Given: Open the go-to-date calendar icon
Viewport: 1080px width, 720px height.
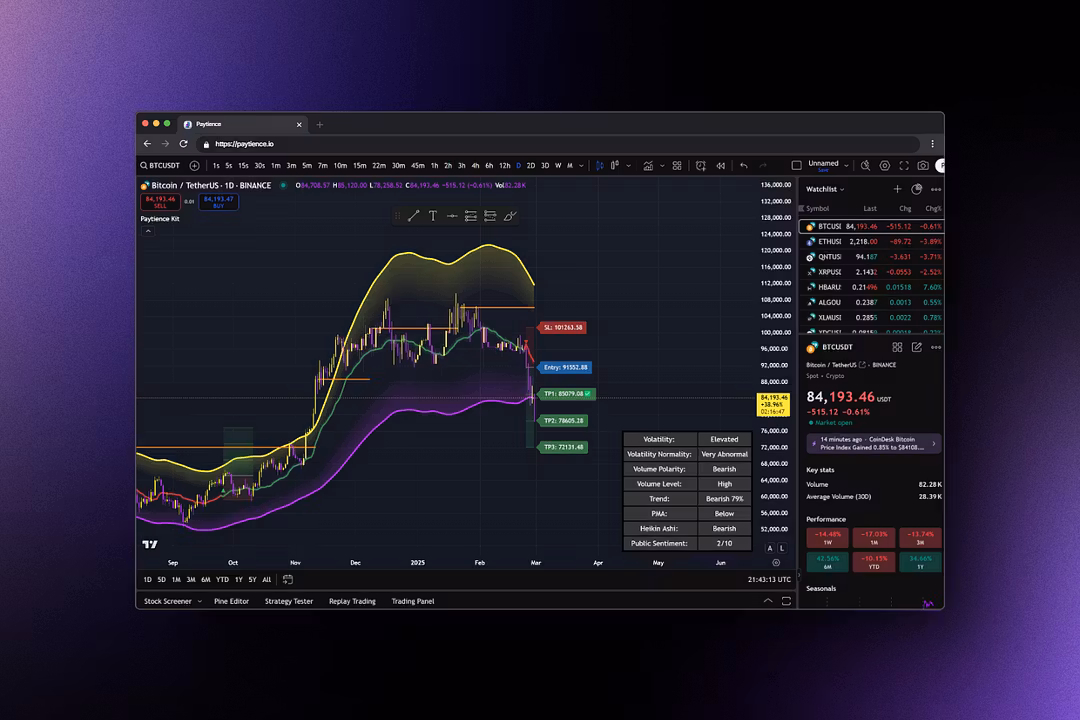Looking at the screenshot, I should click(x=288, y=579).
